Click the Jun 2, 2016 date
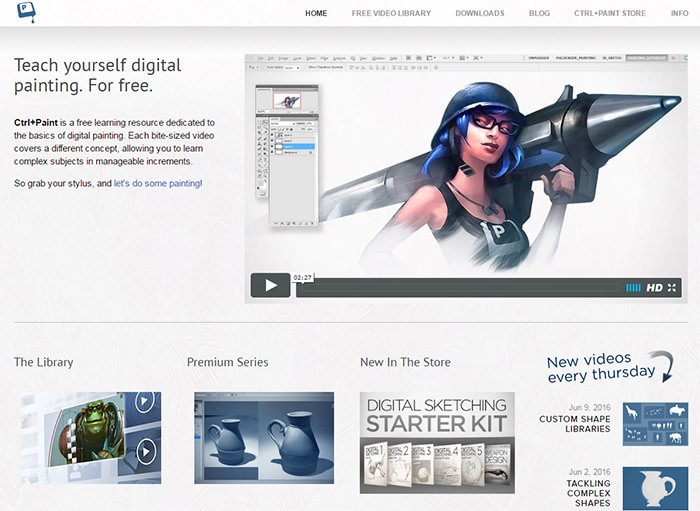700x511 pixels. coord(589,472)
